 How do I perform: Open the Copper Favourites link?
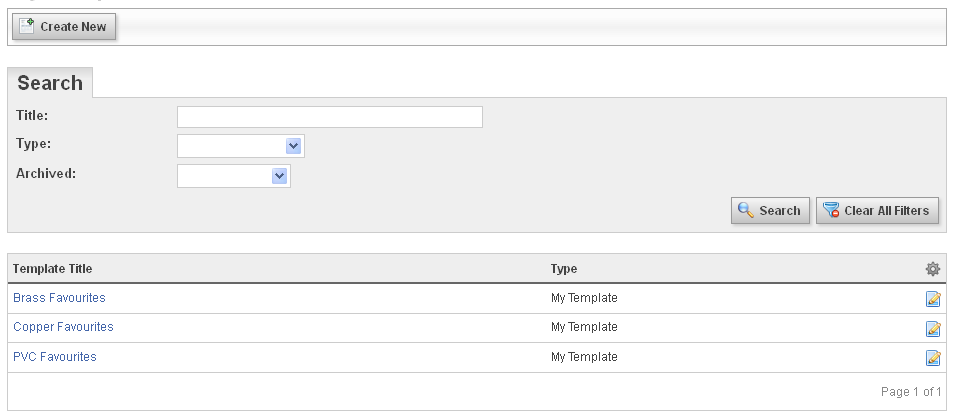63,327
